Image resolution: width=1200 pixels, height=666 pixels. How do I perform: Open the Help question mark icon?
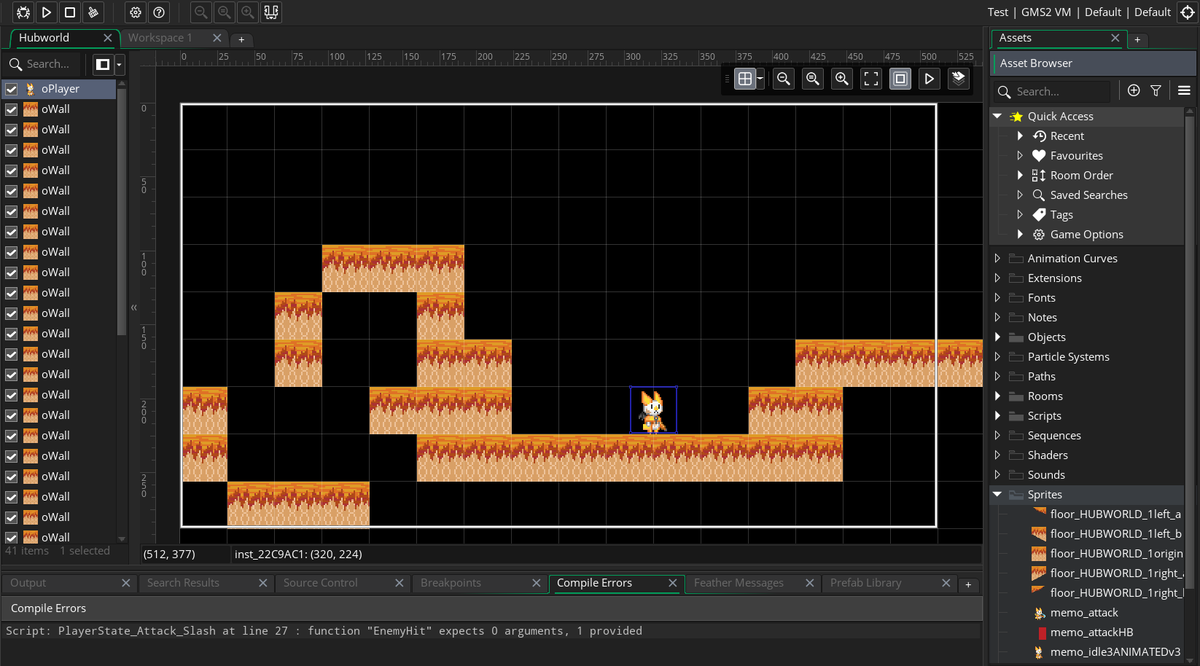pyautogui.click(x=158, y=12)
